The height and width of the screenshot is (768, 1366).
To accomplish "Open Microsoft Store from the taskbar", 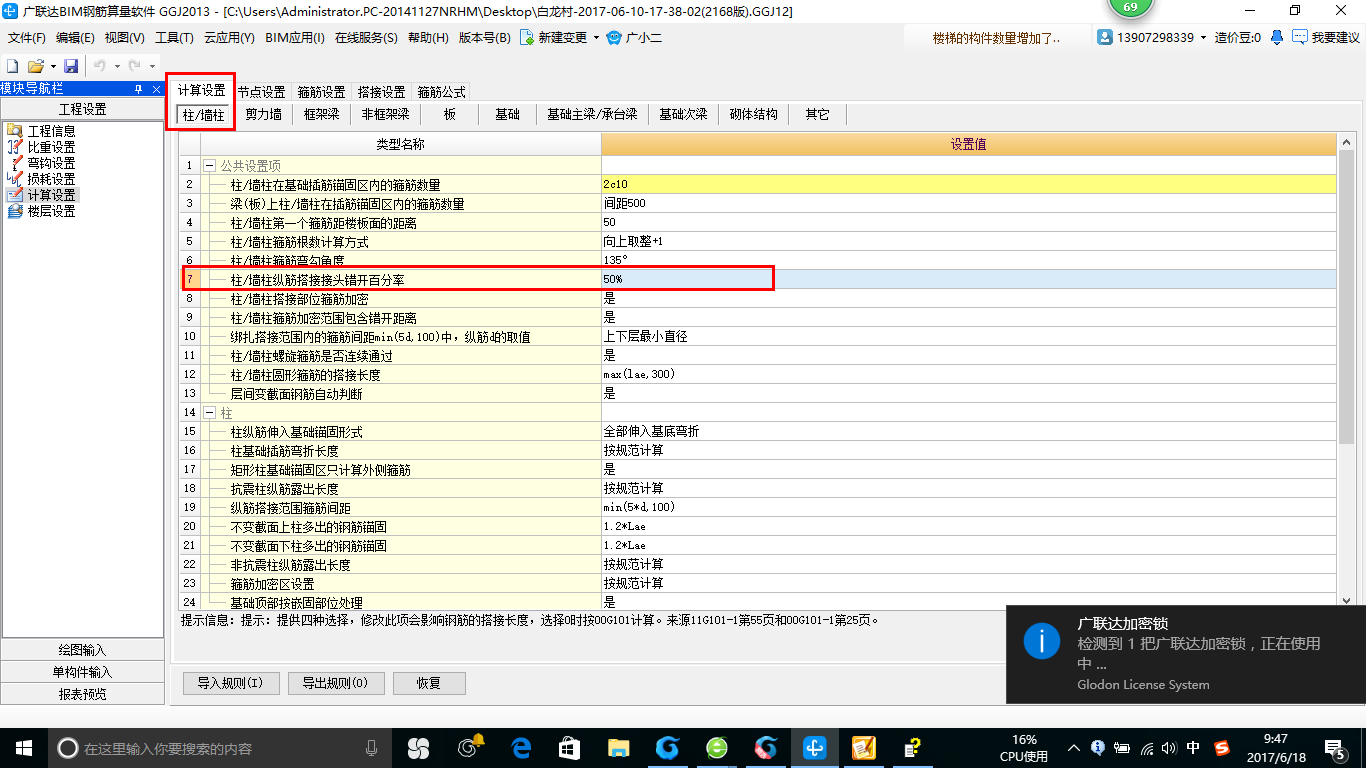I will 569,748.
